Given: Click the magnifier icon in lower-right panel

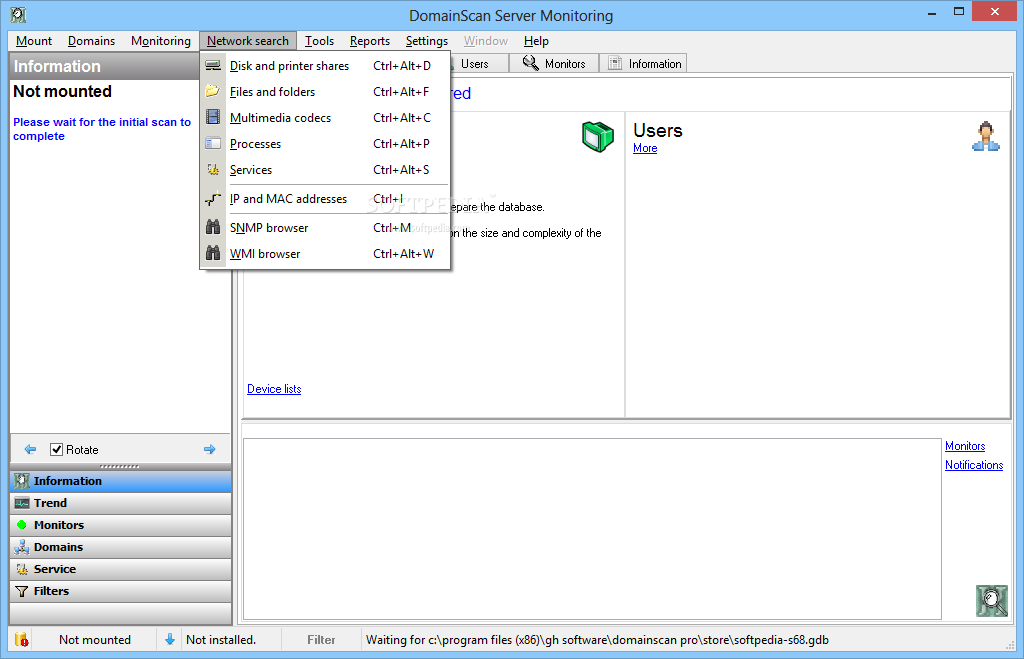Looking at the screenshot, I should tap(991, 601).
